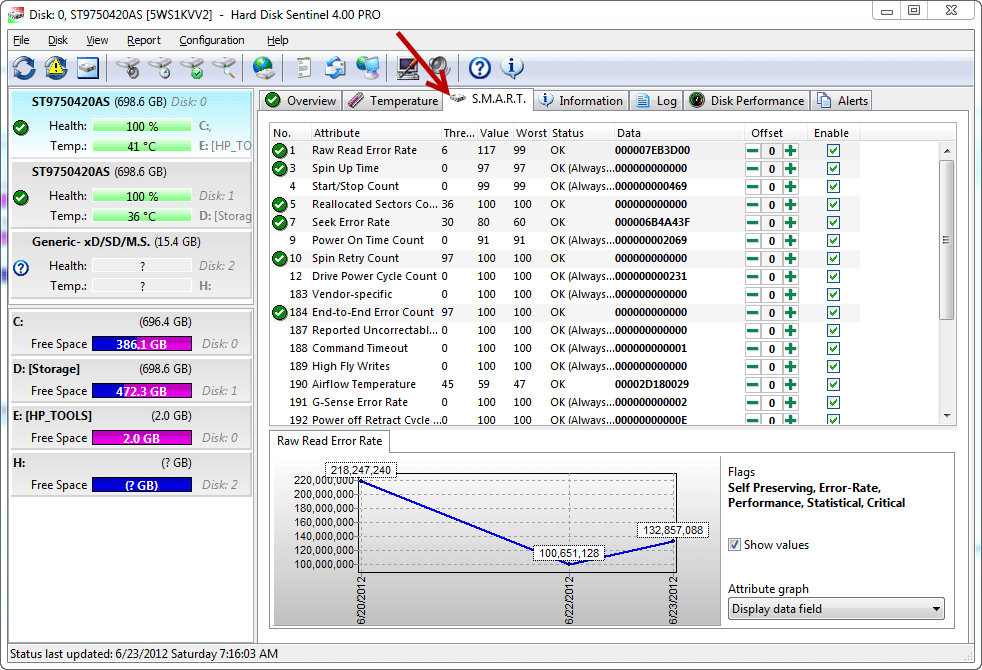Toggle the Enable checkbox for G-Sense Error Rate
Screen dimensions: 982x670
pyautogui.click(x=833, y=403)
